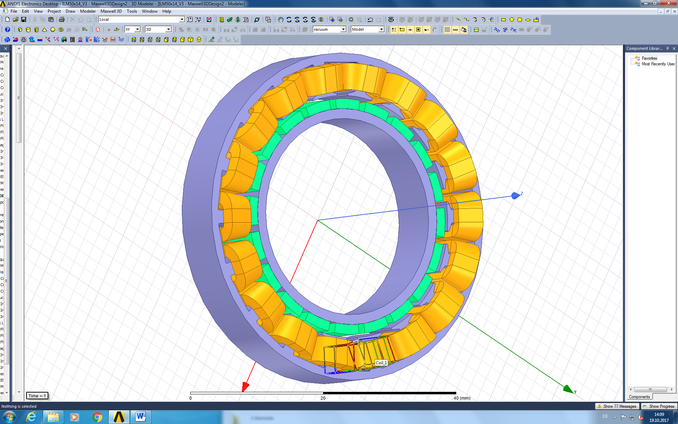The image size is (678, 424).
Task: Toggle the first highlighted snap-mode button
Action: (x=393, y=29)
